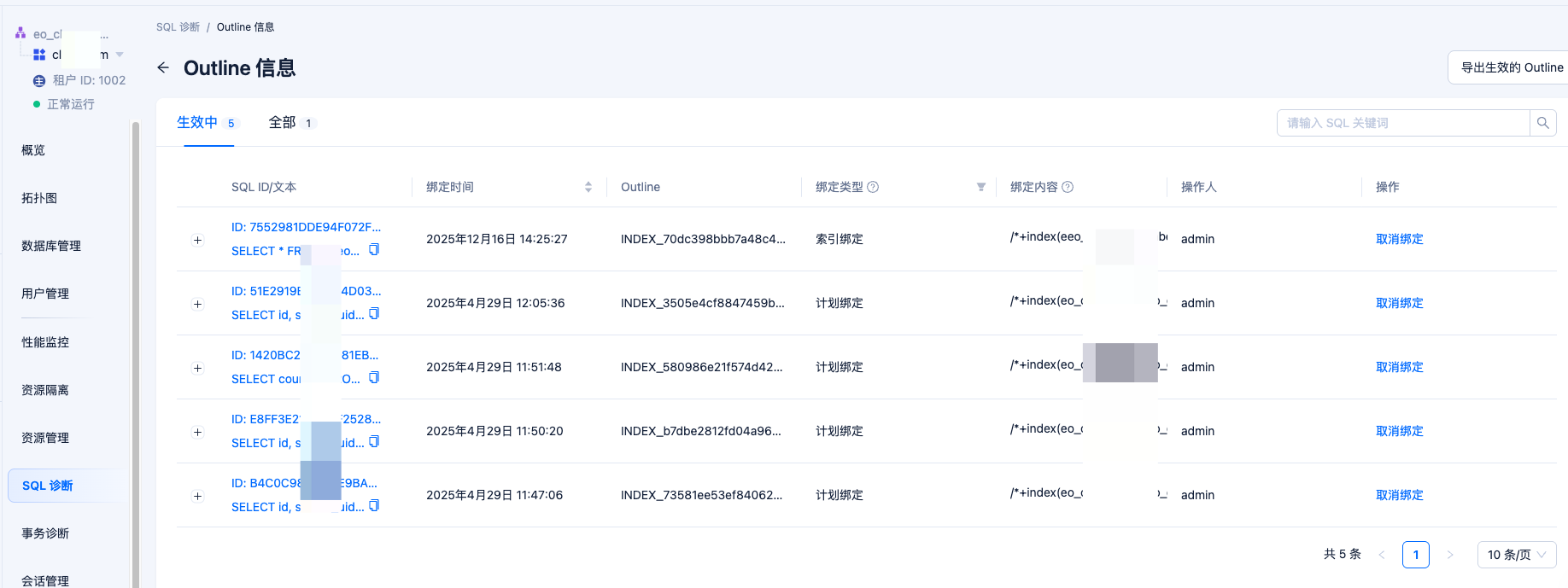Click 取消绑定 for INDEX_70dc398bbb7a48c4 row
This screenshot has height=588, width=1568.
point(1399,239)
